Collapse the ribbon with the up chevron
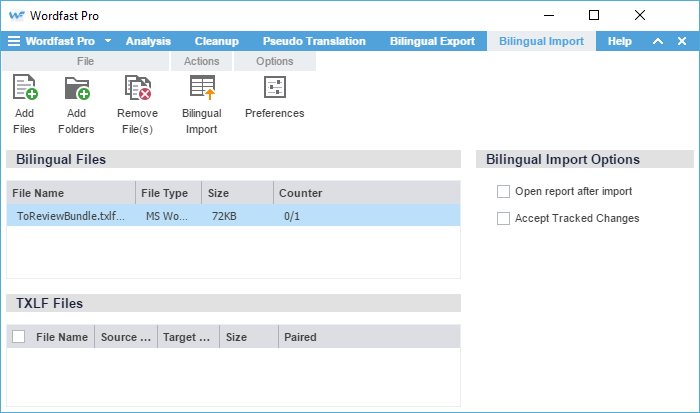The height and width of the screenshot is (413, 700). coord(657,41)
